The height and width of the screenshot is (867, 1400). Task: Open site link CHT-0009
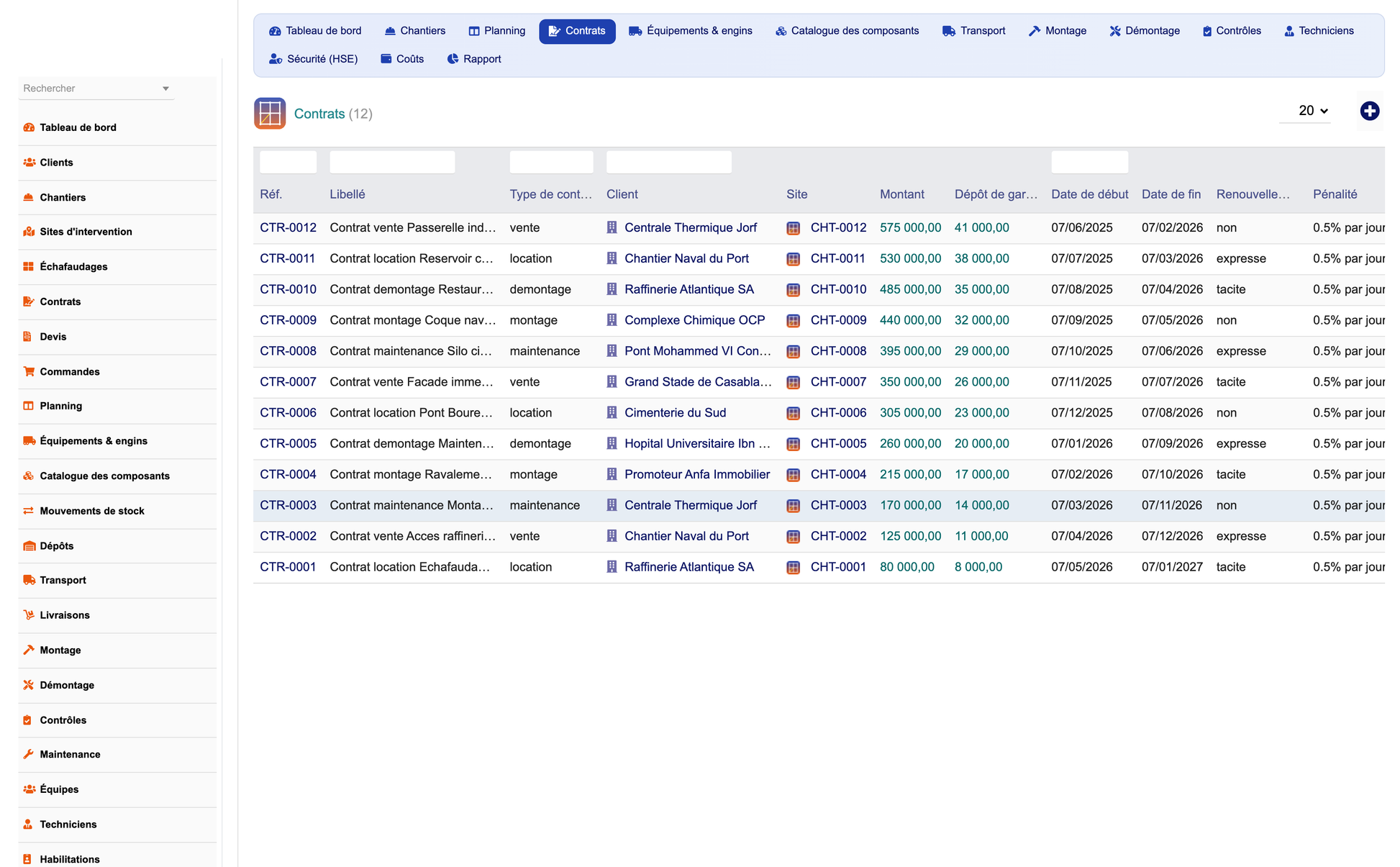838,320
